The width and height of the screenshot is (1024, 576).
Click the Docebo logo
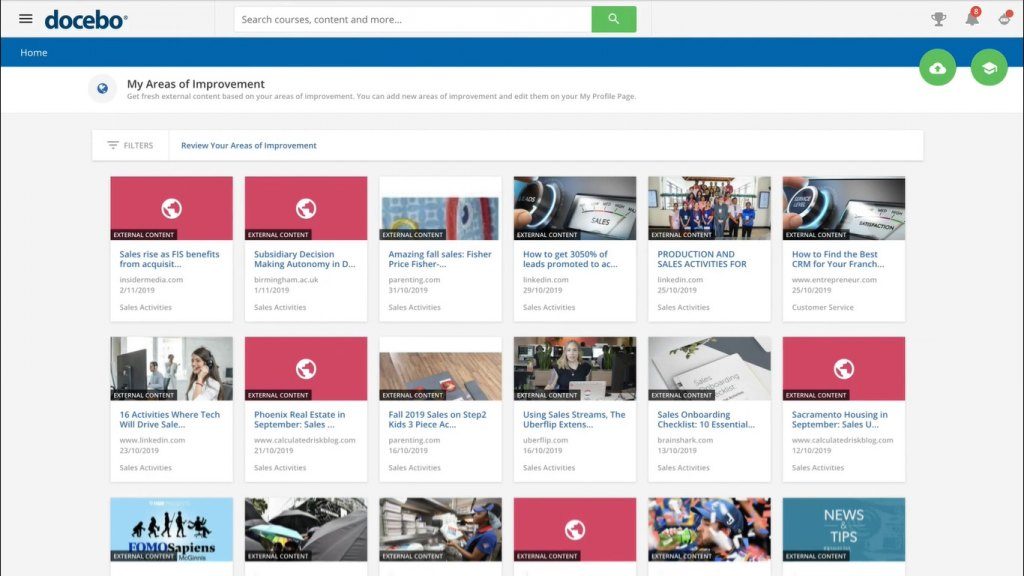pyautogui.click(x=86, y=19)
